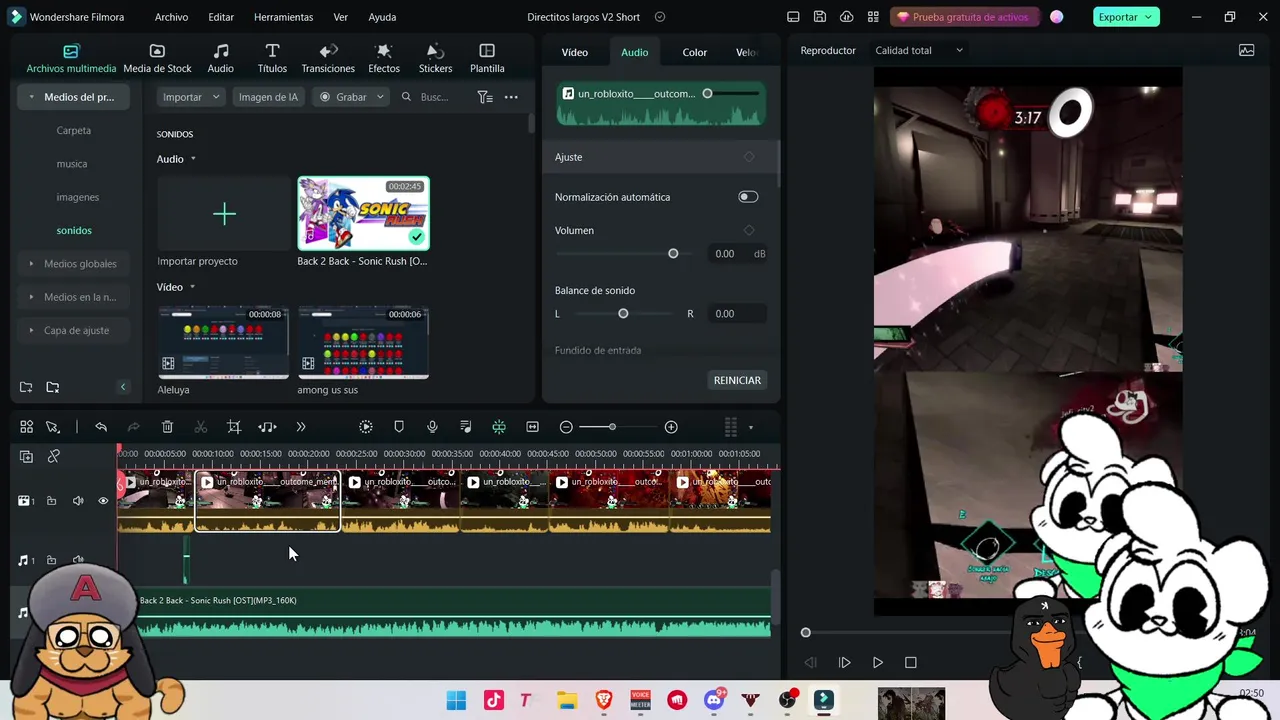Open the Transiciones panel
Viewport: 1280px width, 720px height.
pos(328,59)
